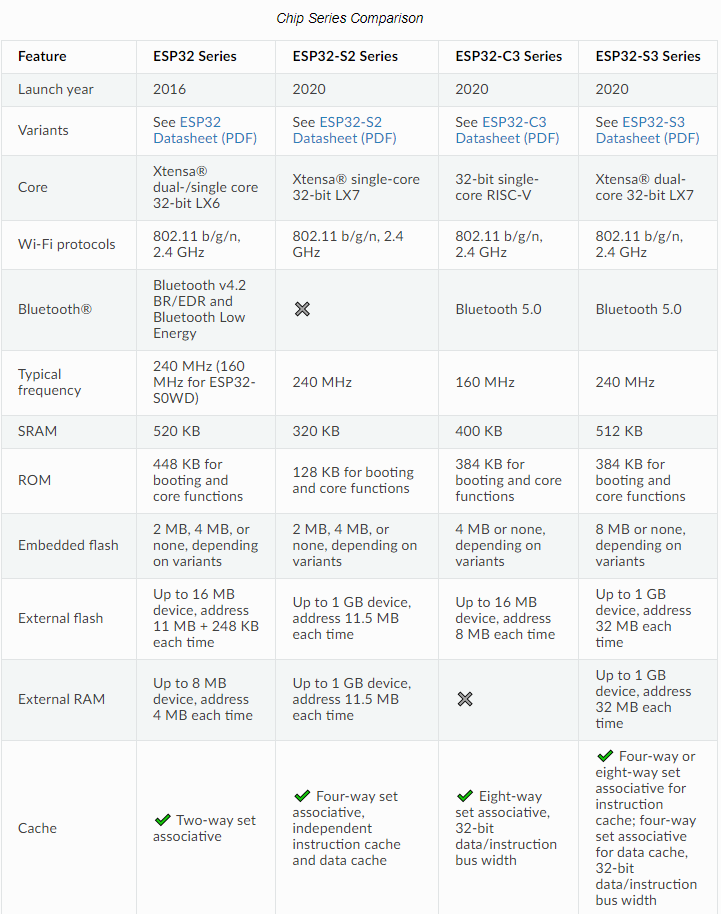Image resolution: width=721 pixels, height=914 pixels.
Task: Open the ESP32-C3 Datasheet (PDF) link
Action: click(x=508, y=130)
